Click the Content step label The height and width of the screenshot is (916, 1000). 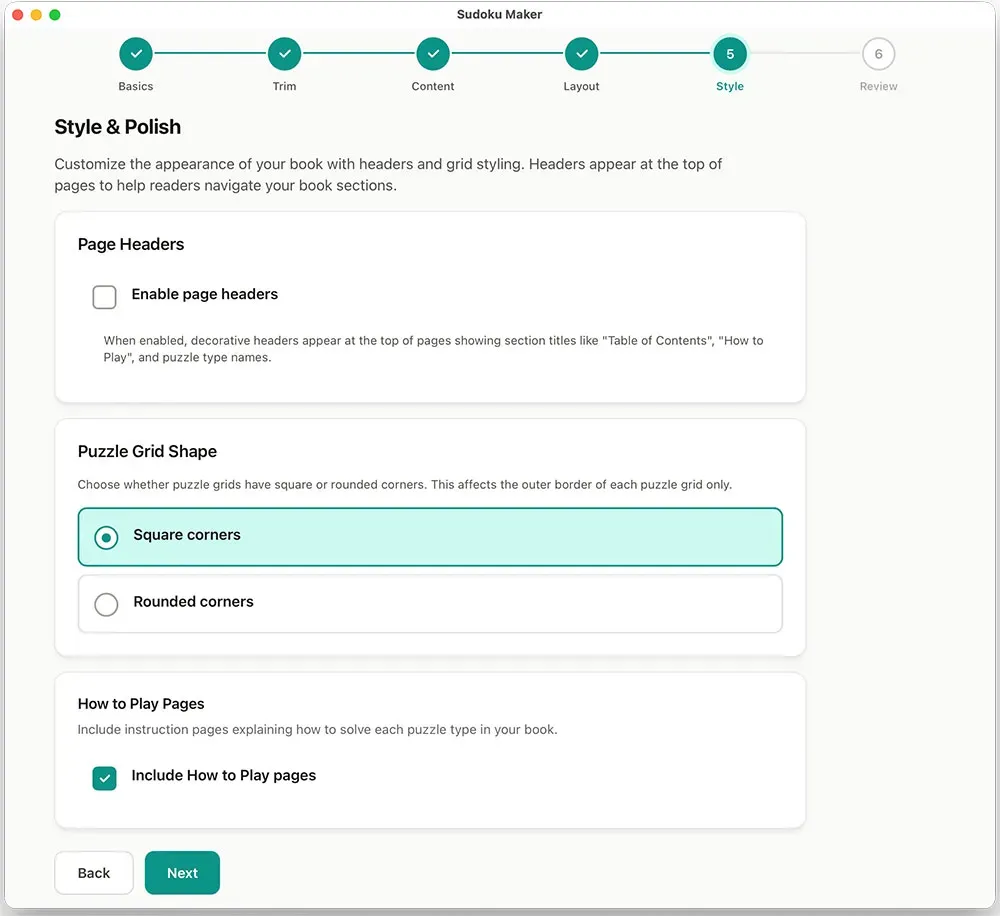(433, 86)
